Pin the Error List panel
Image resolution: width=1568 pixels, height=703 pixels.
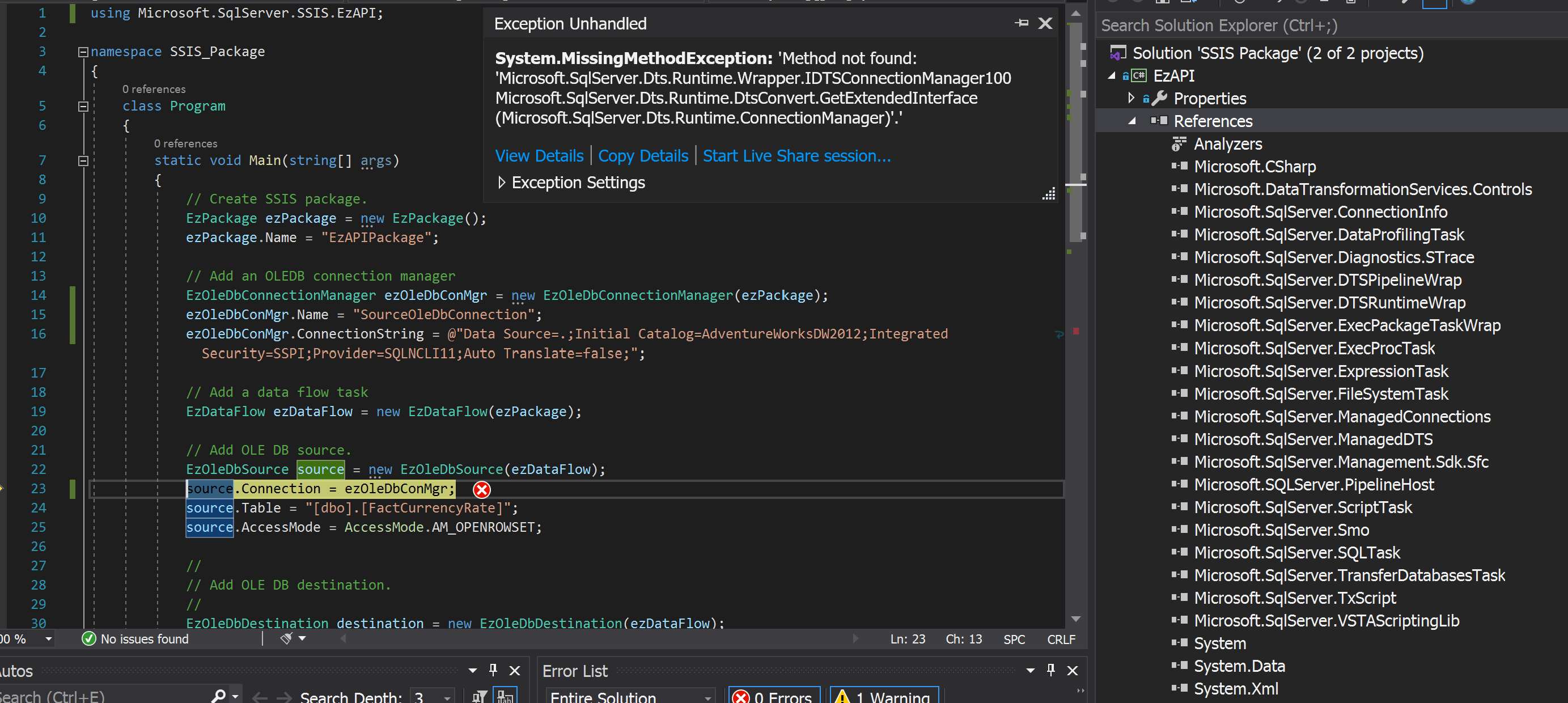[x=1050, y=670]
